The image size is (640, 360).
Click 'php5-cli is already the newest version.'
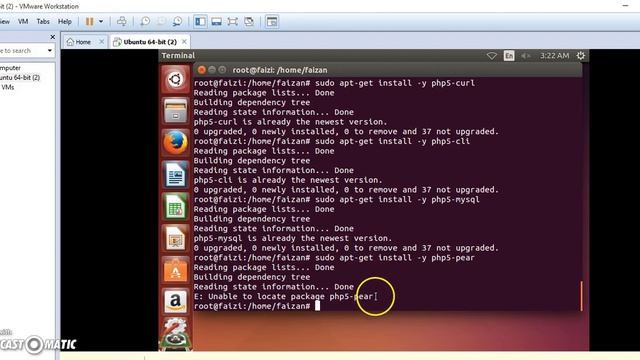(x=288, y=180)
